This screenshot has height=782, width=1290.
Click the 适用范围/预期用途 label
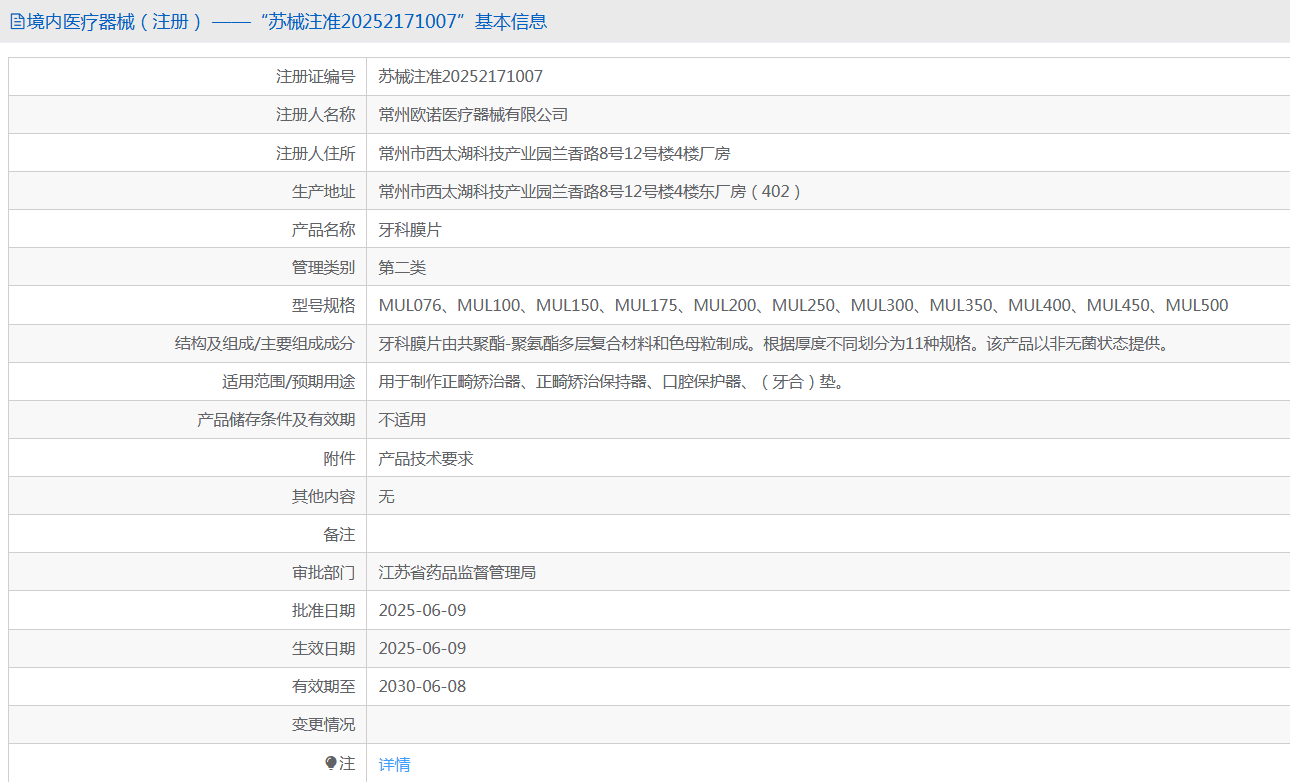pos(288,381)
